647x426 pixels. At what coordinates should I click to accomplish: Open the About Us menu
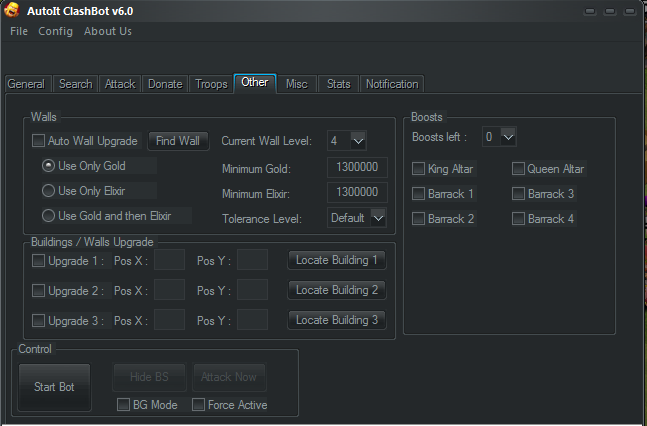(x=108, y=31)
